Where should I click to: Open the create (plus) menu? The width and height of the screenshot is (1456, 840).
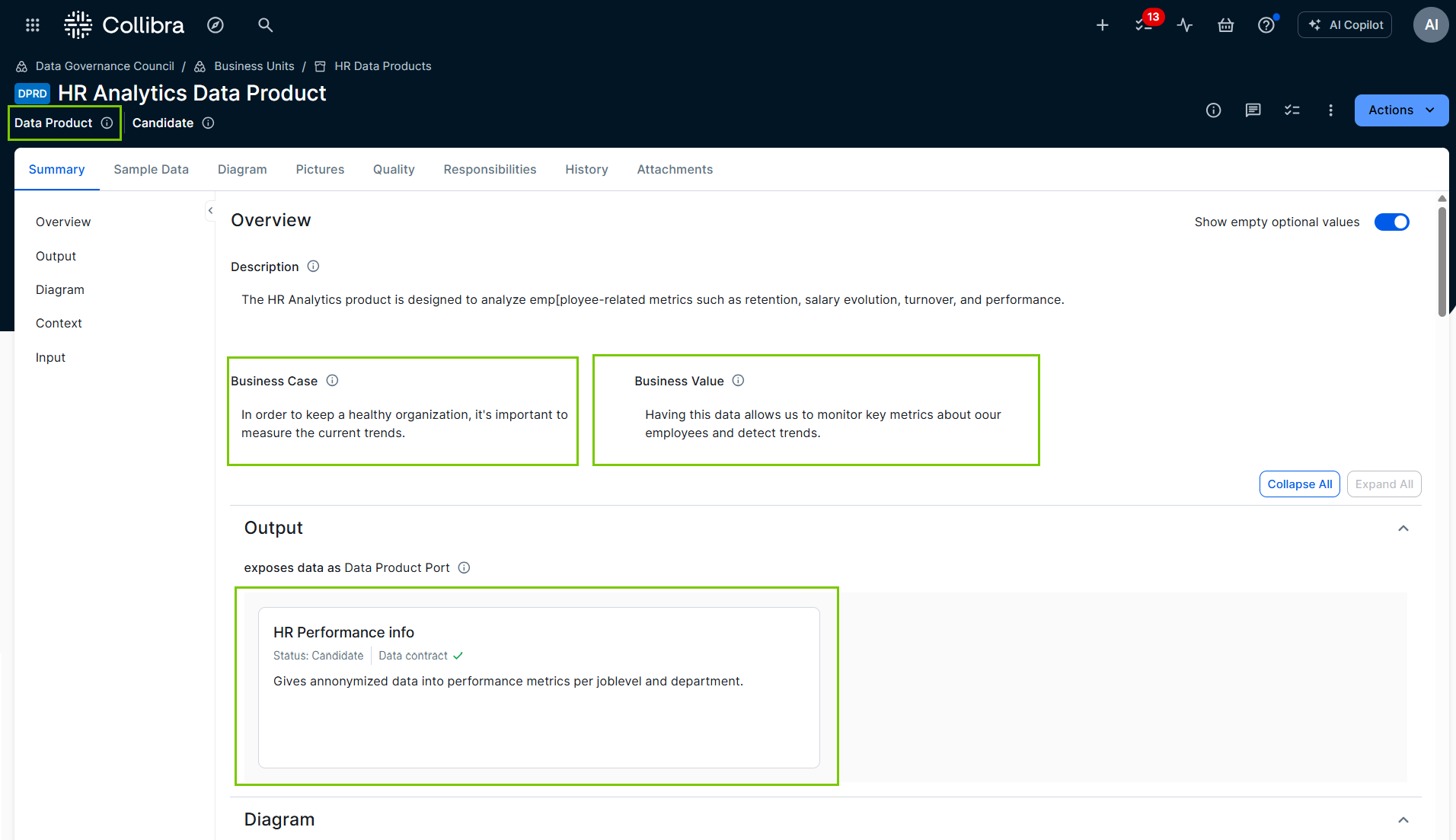(x=1102, y=24)
